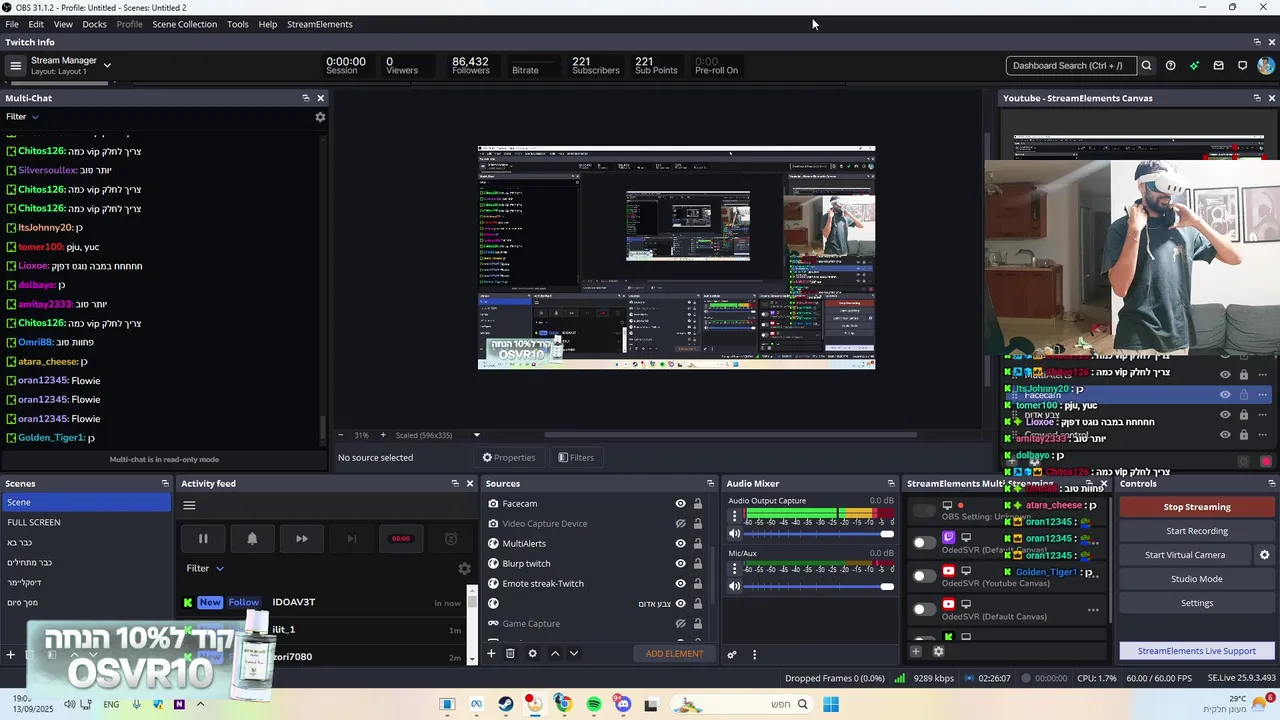Delete selected source with trash icon
1280x720 pixels.
pos(510,654)
